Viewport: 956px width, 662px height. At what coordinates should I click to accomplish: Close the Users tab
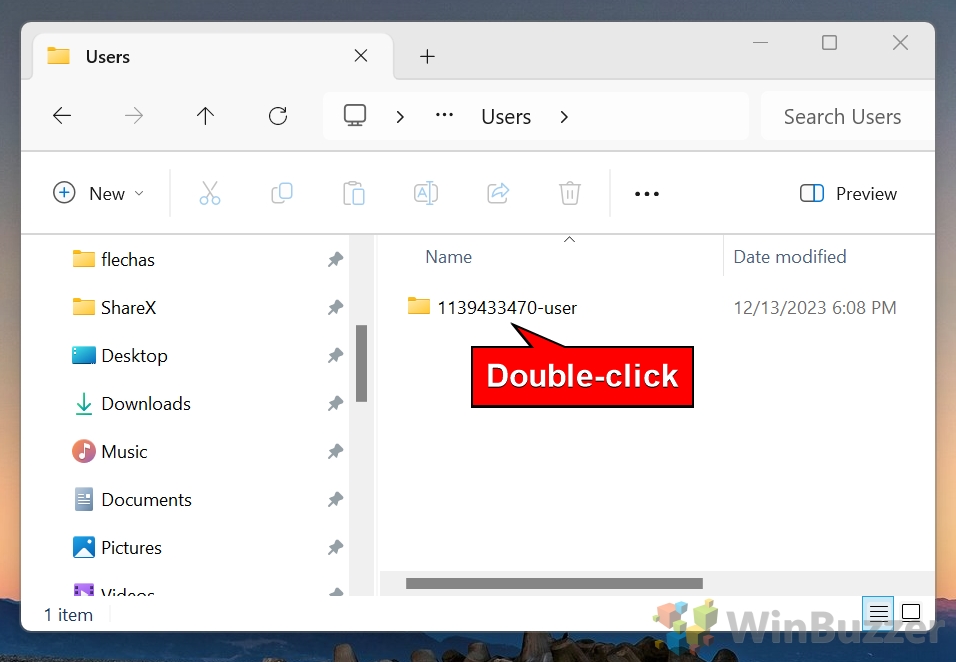point(361,56)
